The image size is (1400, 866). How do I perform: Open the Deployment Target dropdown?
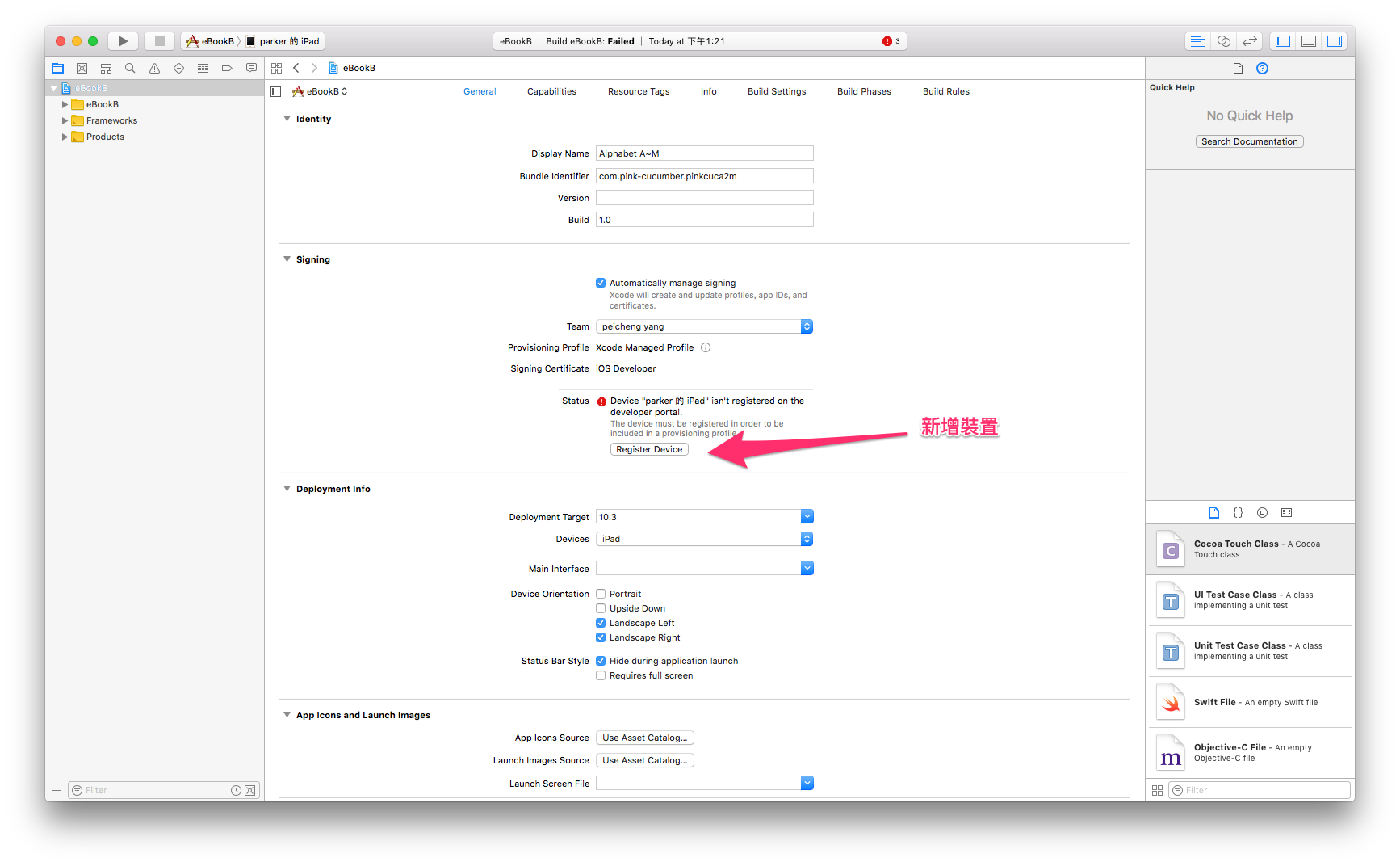point(704,517)
